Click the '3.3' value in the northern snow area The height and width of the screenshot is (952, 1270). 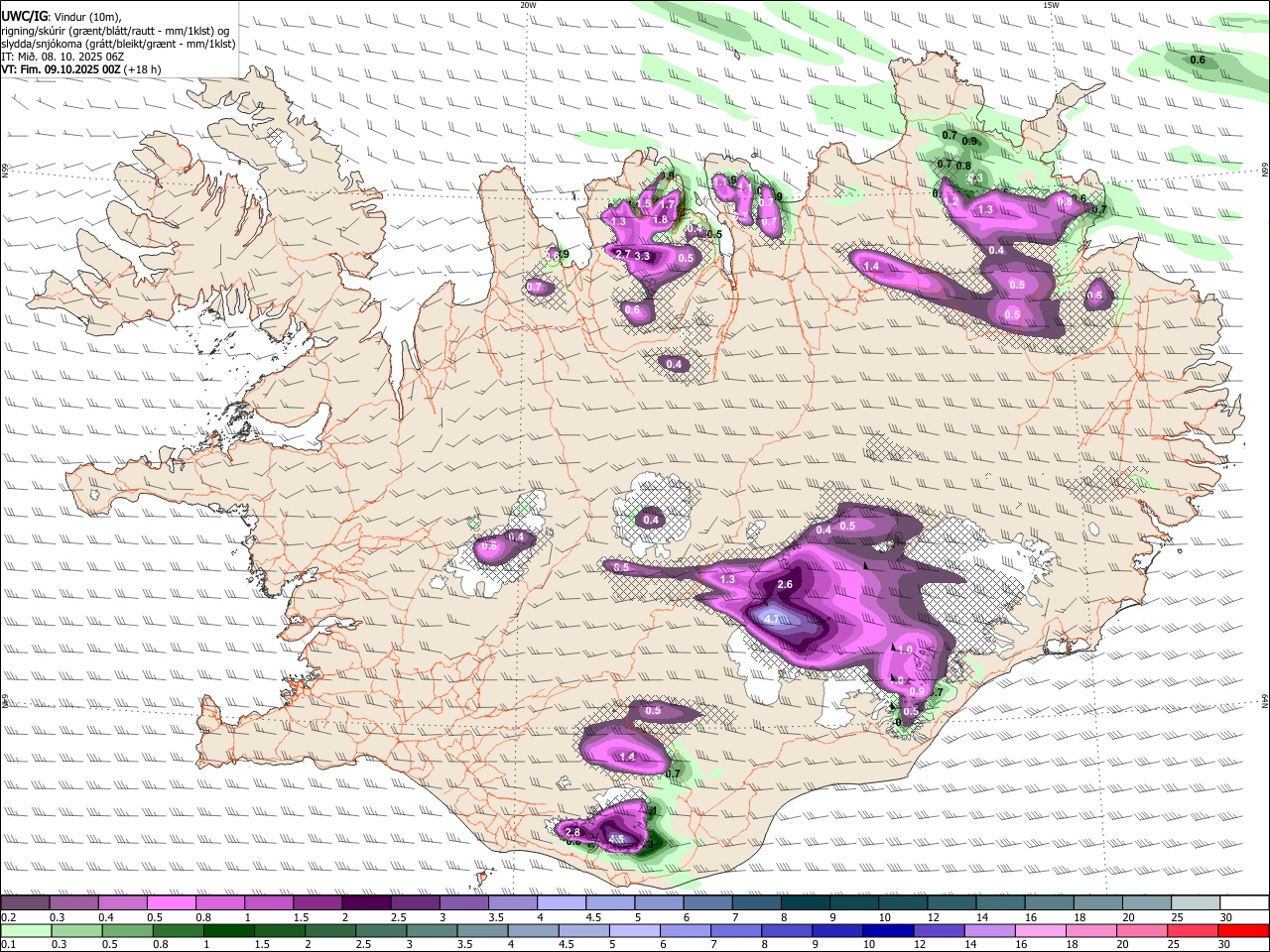point(642,256)
